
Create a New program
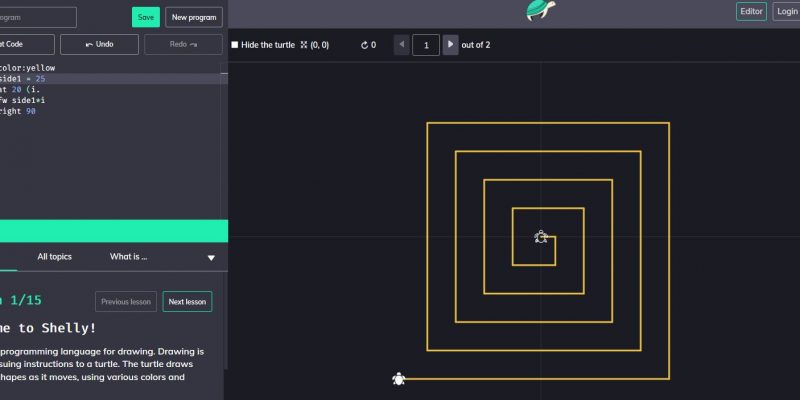pos(193,17)
